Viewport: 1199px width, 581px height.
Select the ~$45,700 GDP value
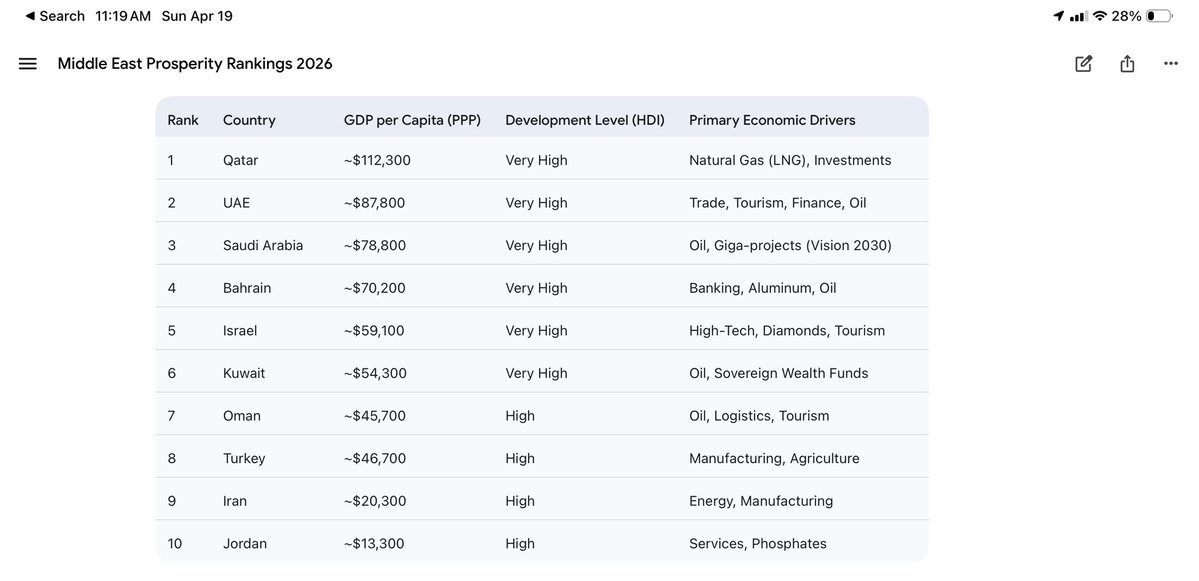coord(375,416)
